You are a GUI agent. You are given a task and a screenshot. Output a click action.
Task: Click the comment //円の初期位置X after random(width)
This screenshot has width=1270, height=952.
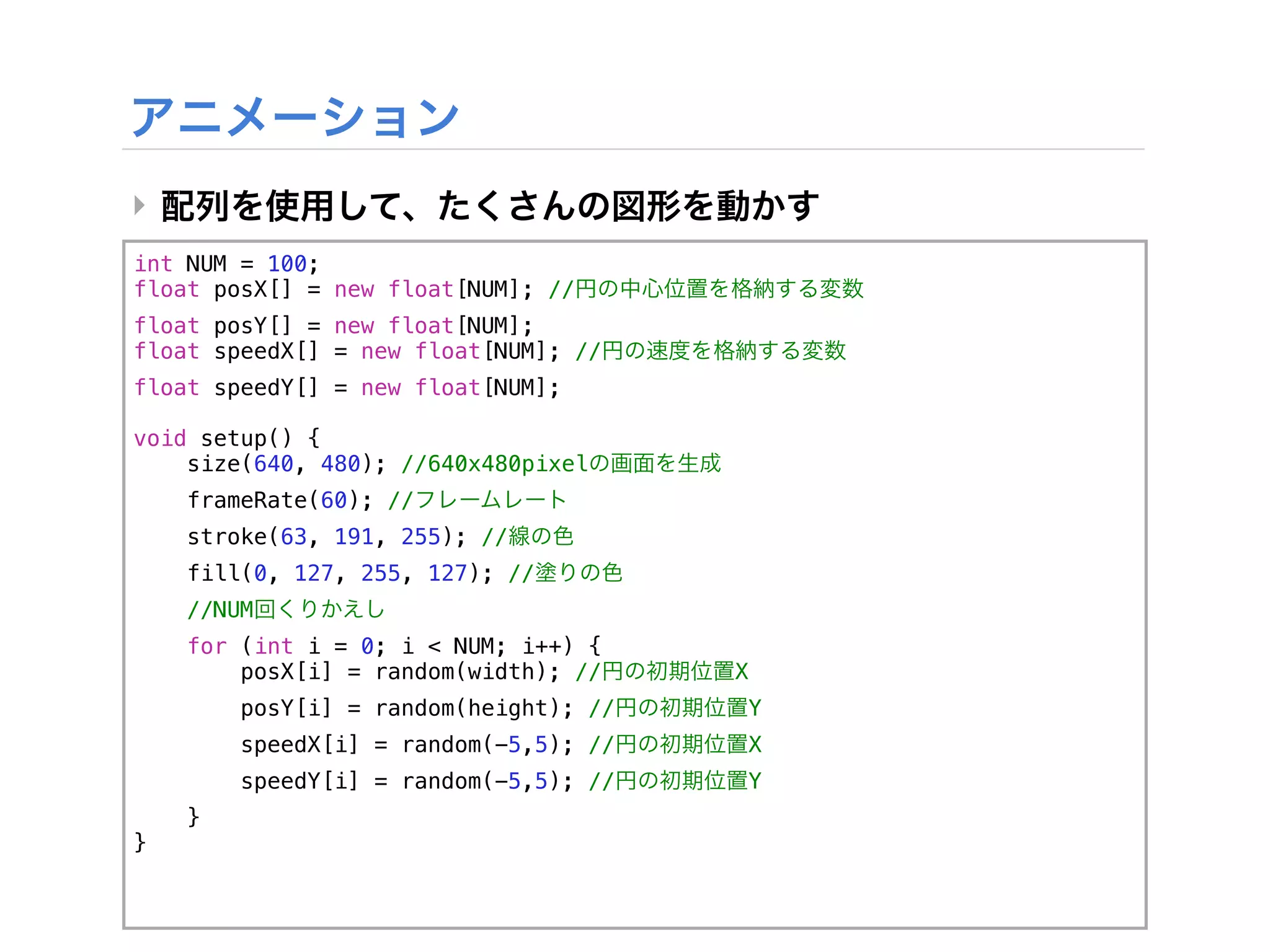point(662,672)
